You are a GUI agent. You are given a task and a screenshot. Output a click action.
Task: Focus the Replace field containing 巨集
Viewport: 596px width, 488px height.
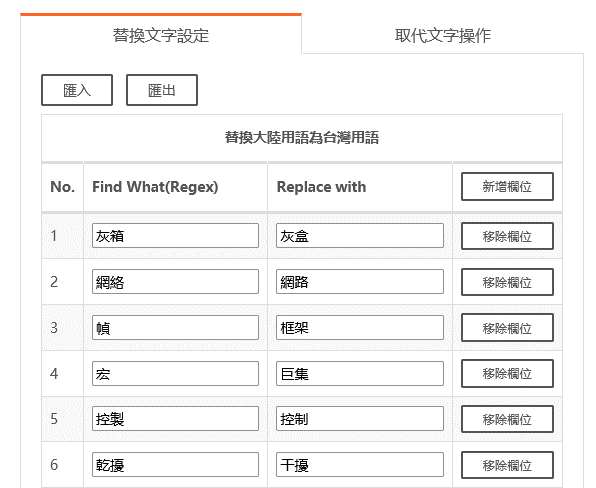(360, 374)
